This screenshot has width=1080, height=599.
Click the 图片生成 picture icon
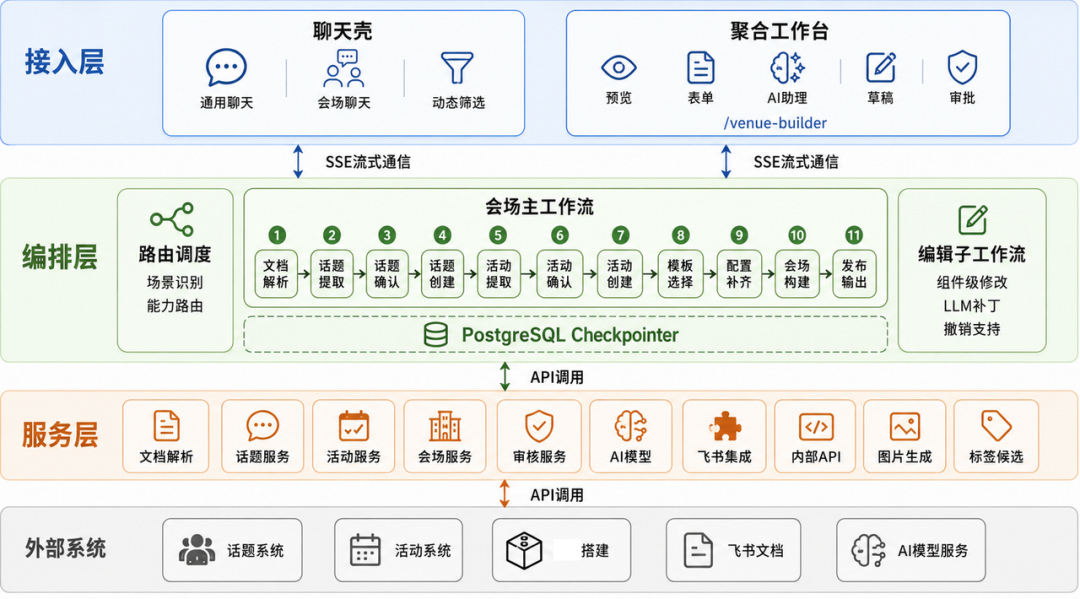[904, 427]
